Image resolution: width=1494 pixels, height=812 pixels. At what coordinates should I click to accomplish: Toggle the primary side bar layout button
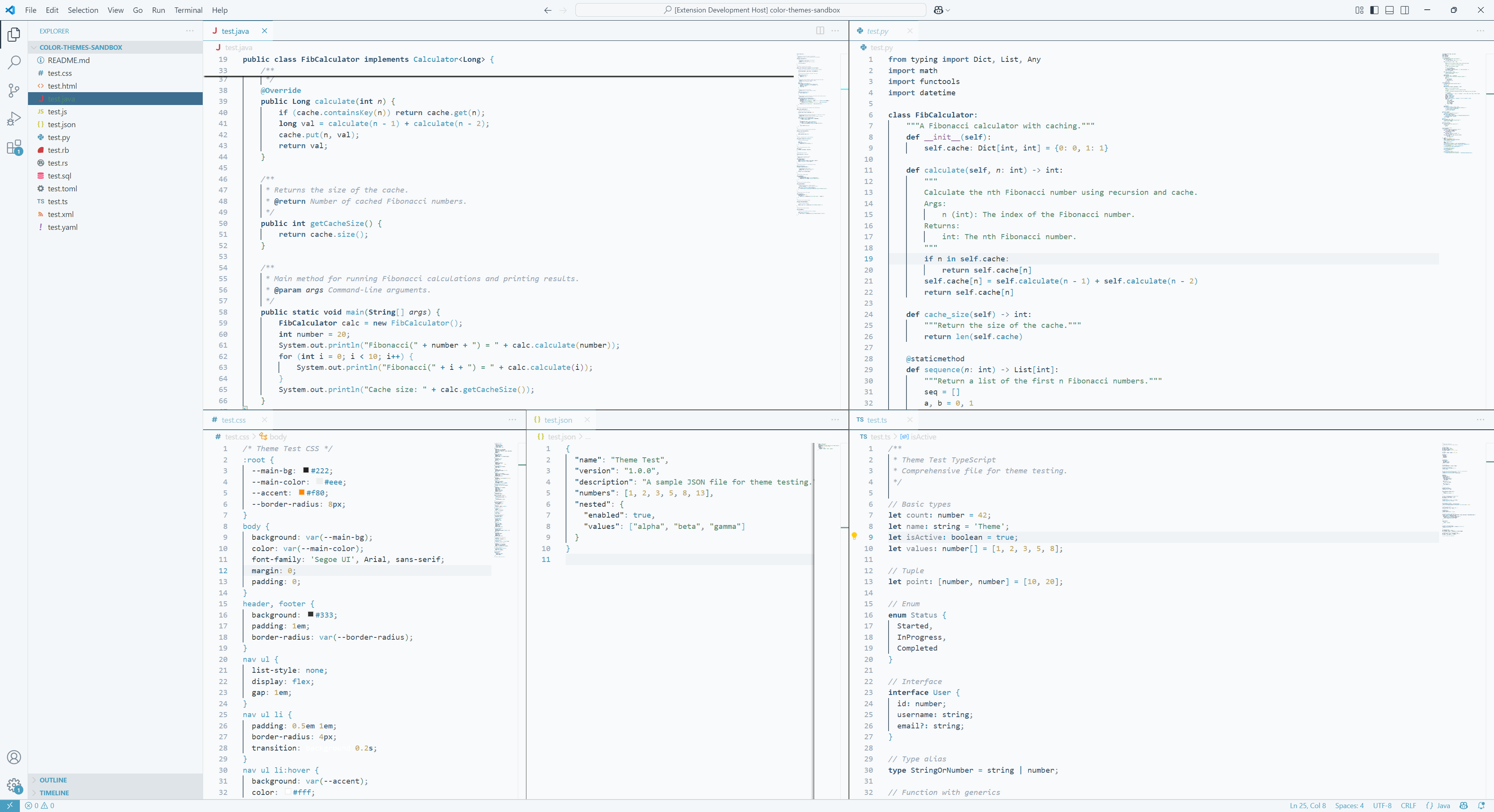coord(1374,10)
